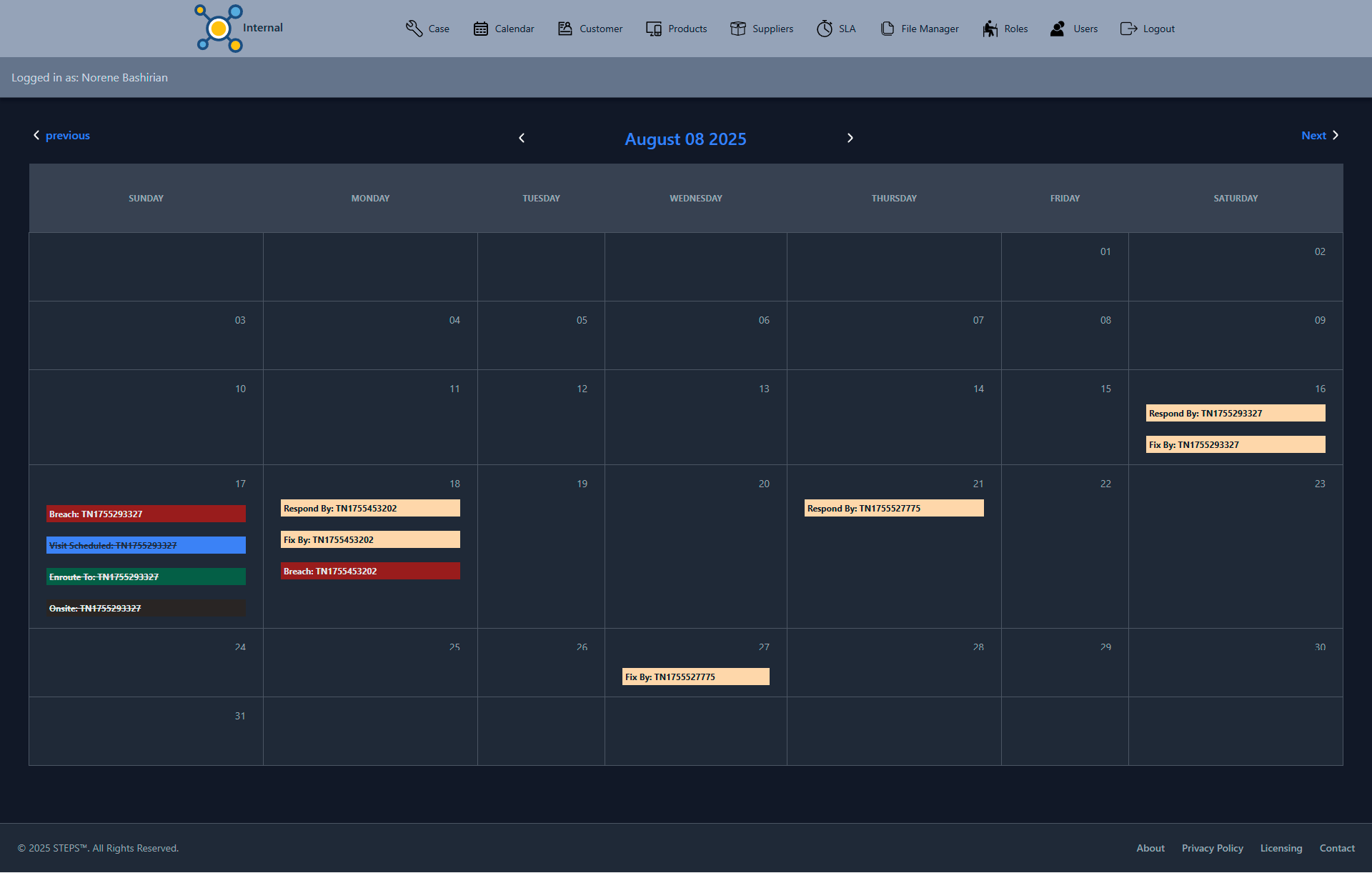
Task: Click the Suppliers box icon
Action: pos(738,29)
